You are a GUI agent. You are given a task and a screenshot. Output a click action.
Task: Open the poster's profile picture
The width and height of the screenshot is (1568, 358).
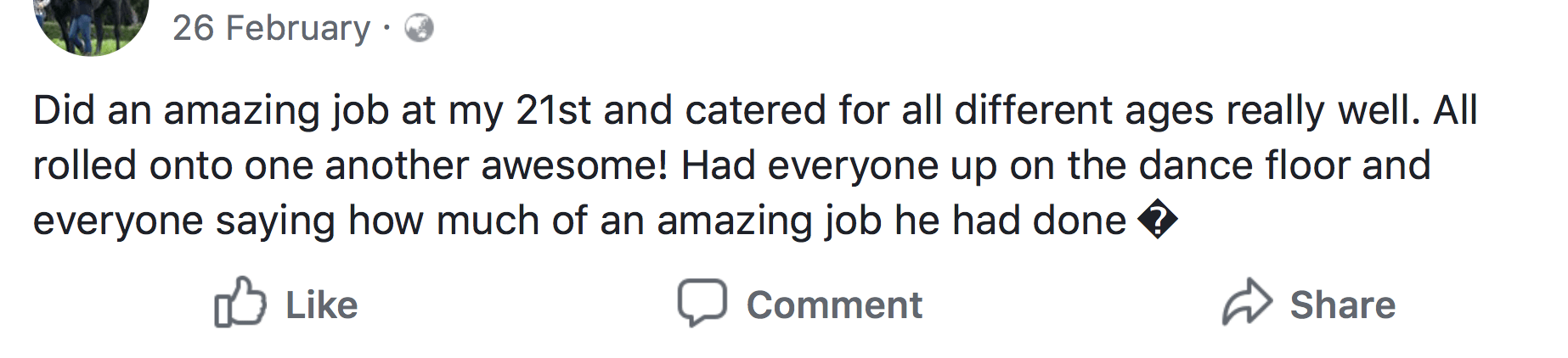91,21
